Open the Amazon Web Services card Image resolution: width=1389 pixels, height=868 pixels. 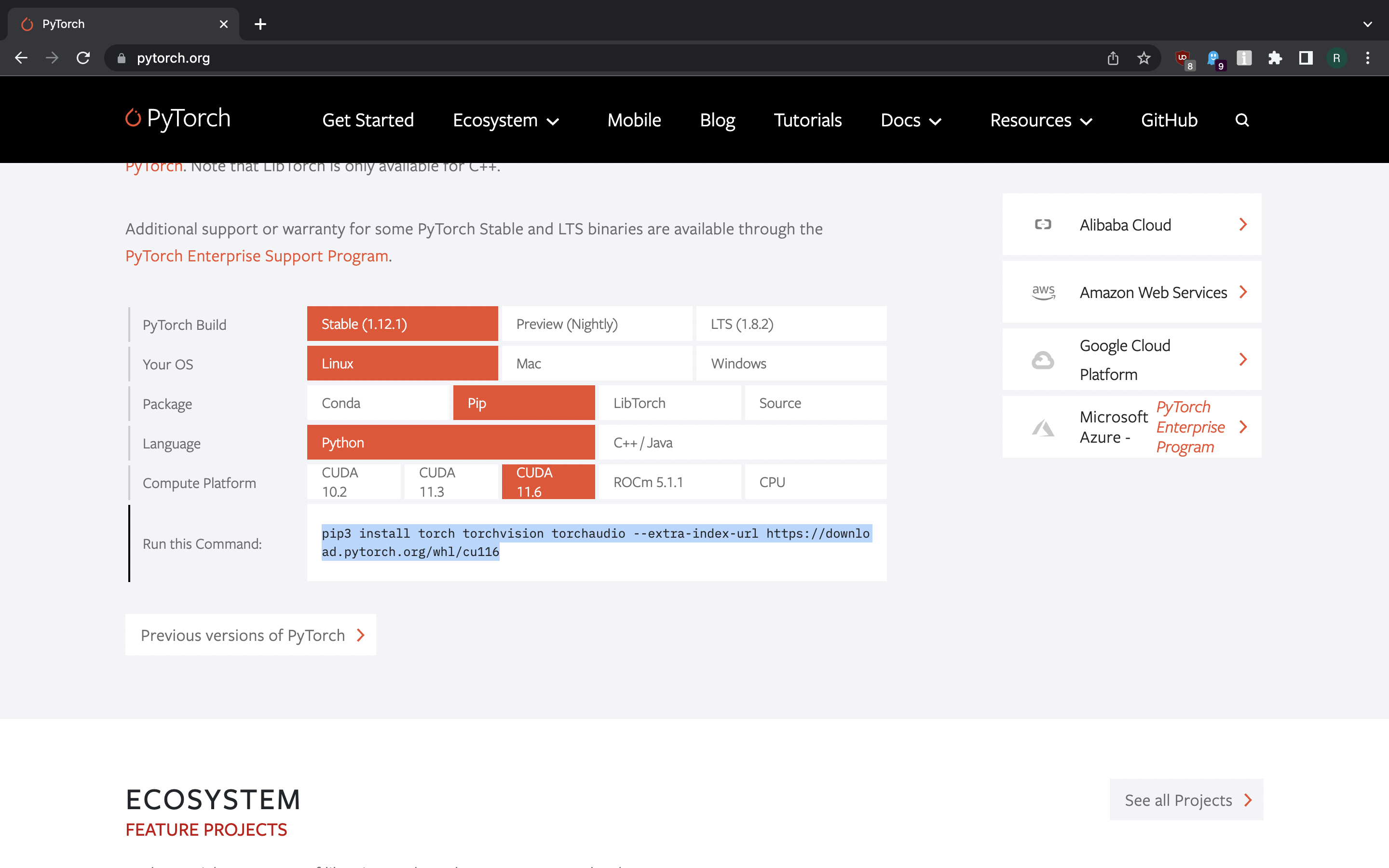1131,292
